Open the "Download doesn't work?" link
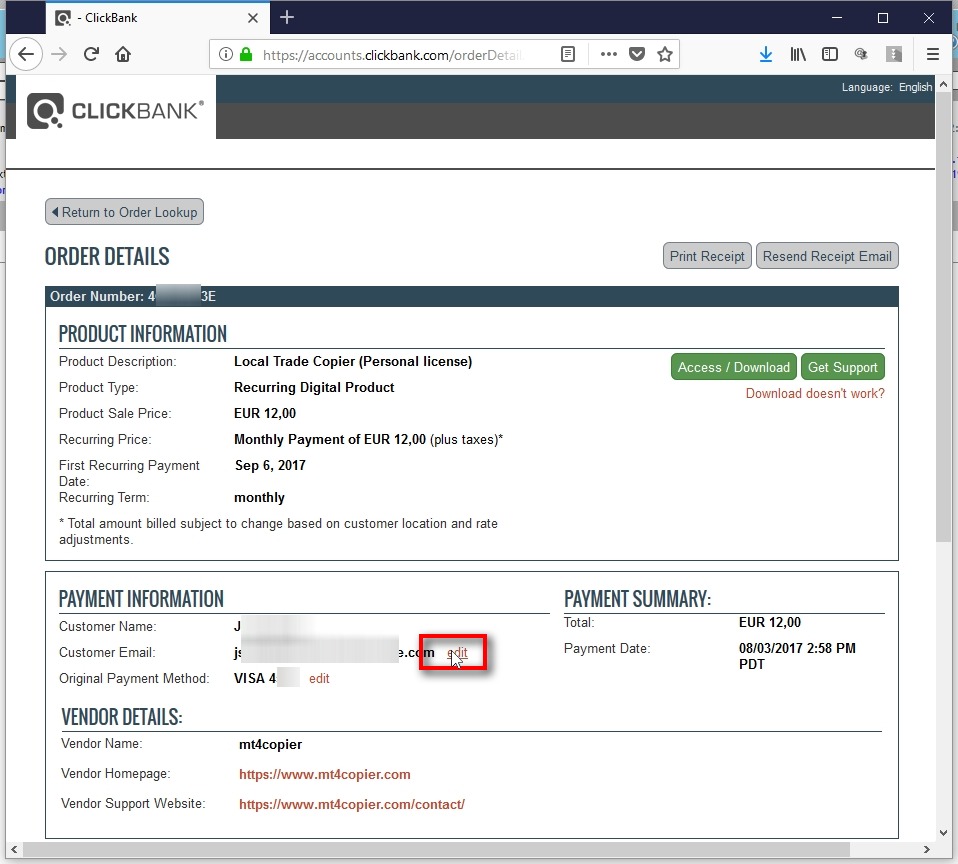The height and width of the screenshot is (864, 958). (815, 394)
